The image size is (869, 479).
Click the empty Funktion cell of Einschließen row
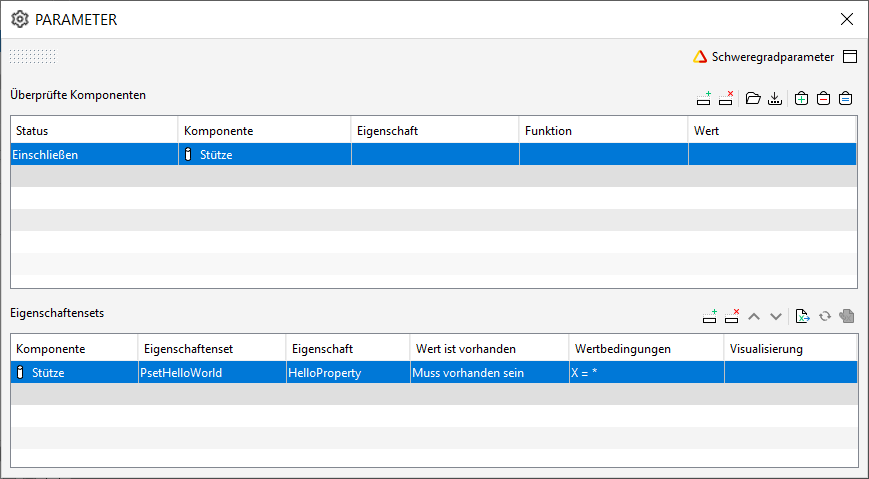pos(604,155)
